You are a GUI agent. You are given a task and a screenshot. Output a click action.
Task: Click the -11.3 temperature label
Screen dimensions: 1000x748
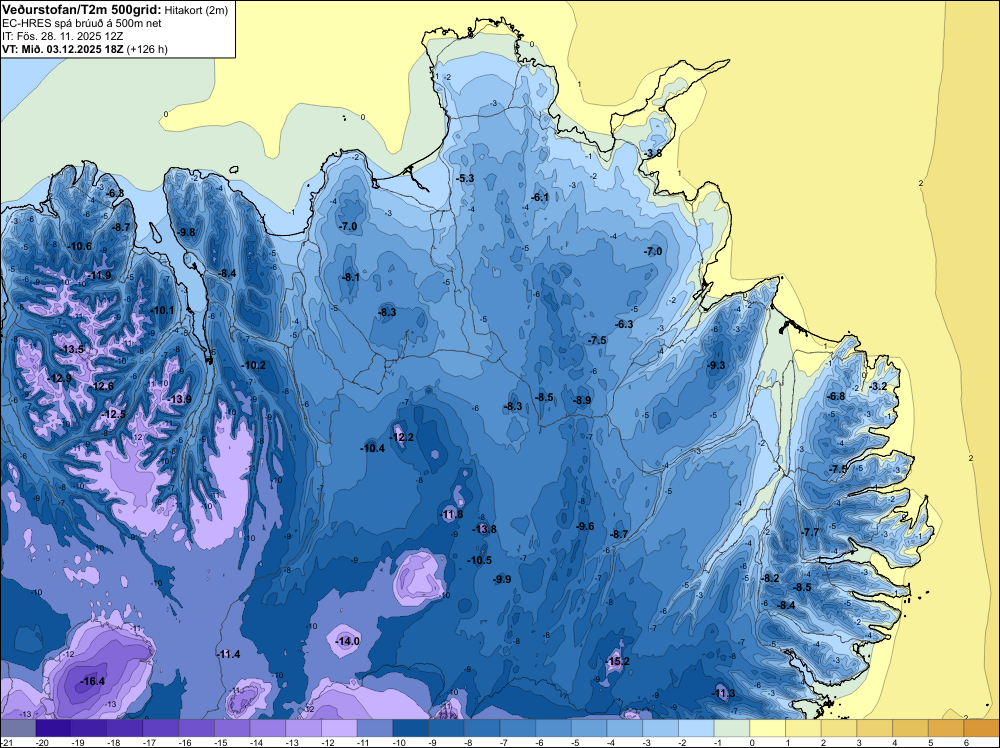(723, 693)
